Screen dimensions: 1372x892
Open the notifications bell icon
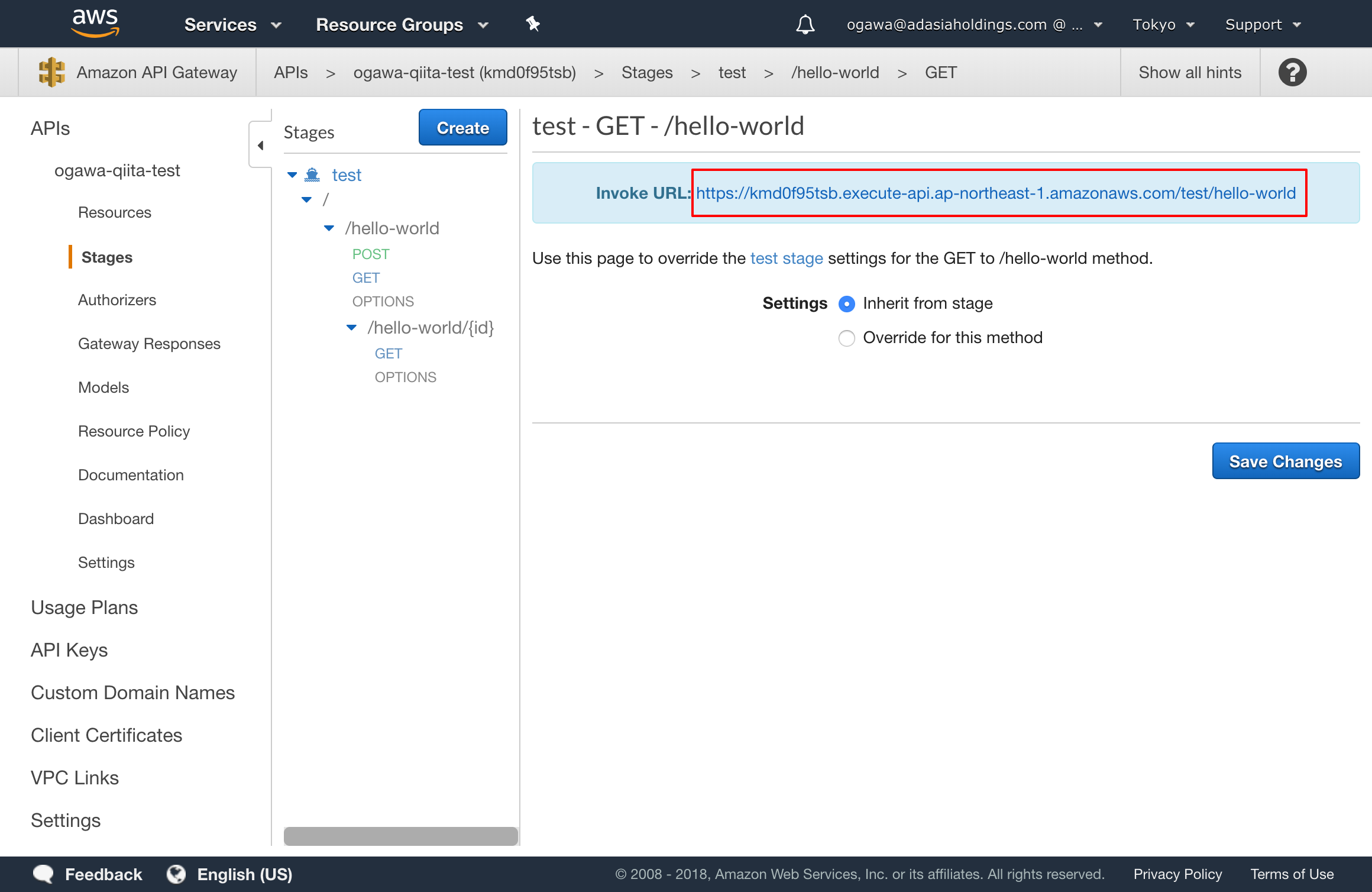(x=805, y=24)
